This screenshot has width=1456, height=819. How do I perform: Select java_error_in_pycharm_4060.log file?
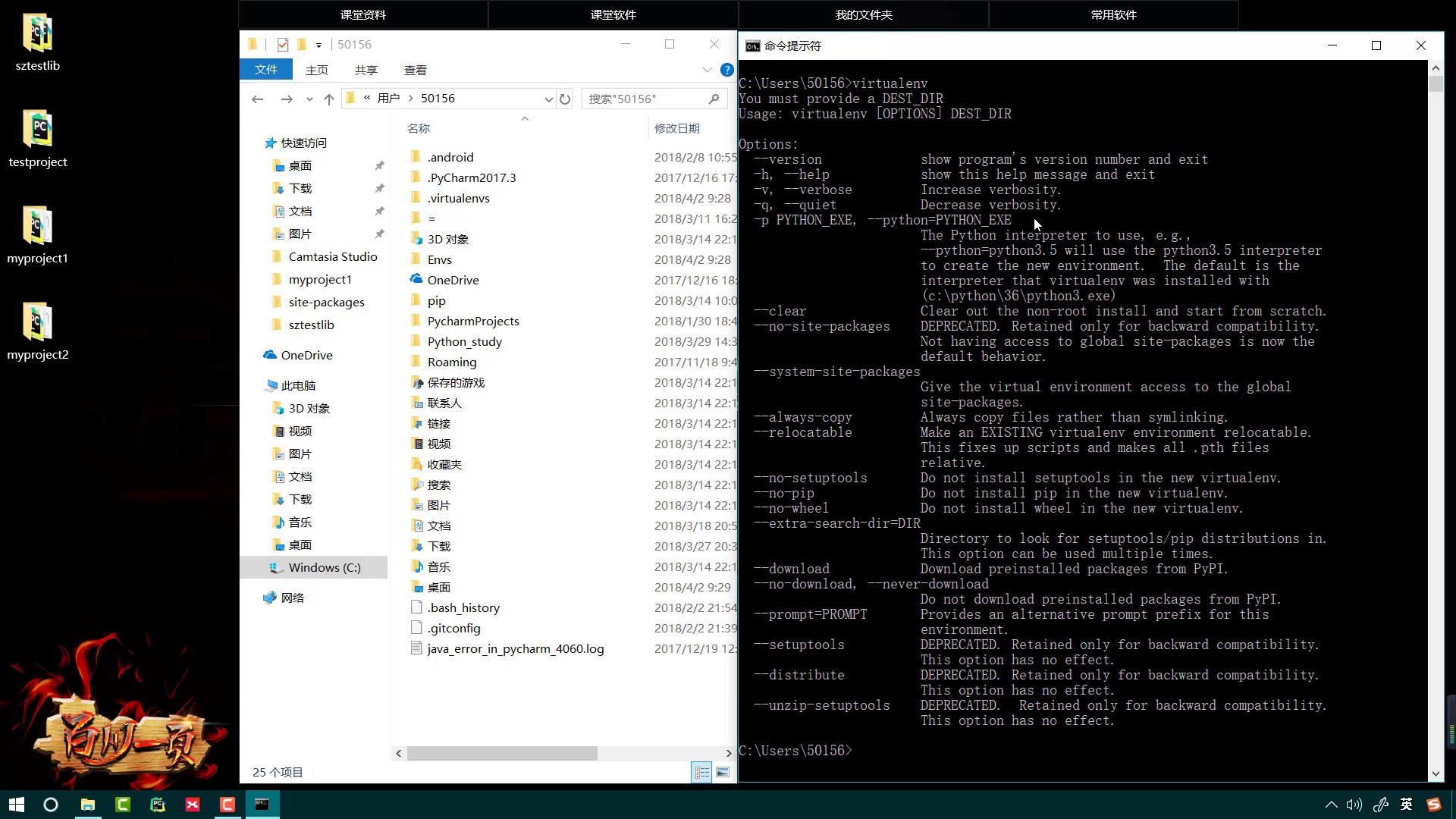coord(515,648)
